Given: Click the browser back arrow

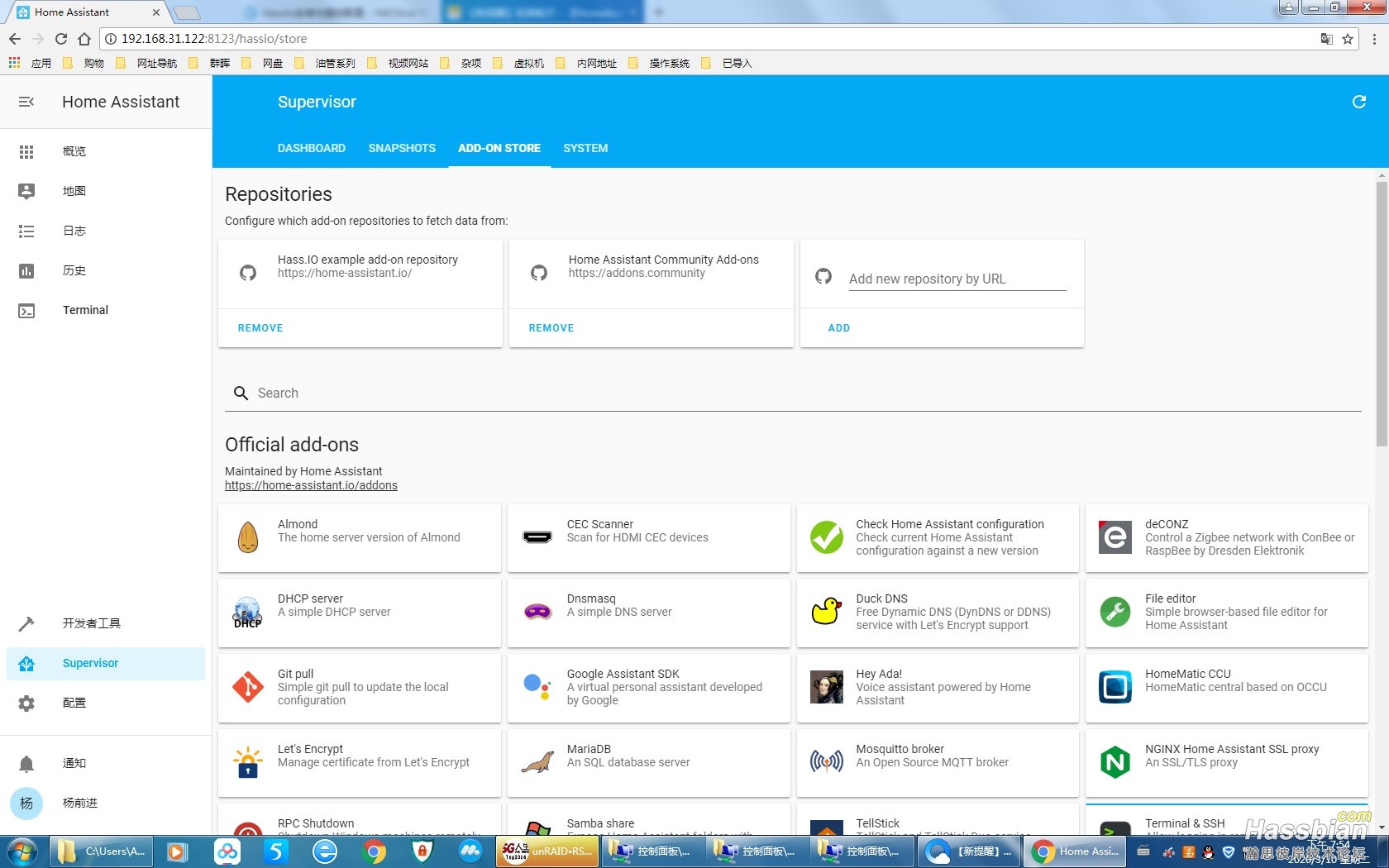Looking at the screenshot, I should 15,39.
